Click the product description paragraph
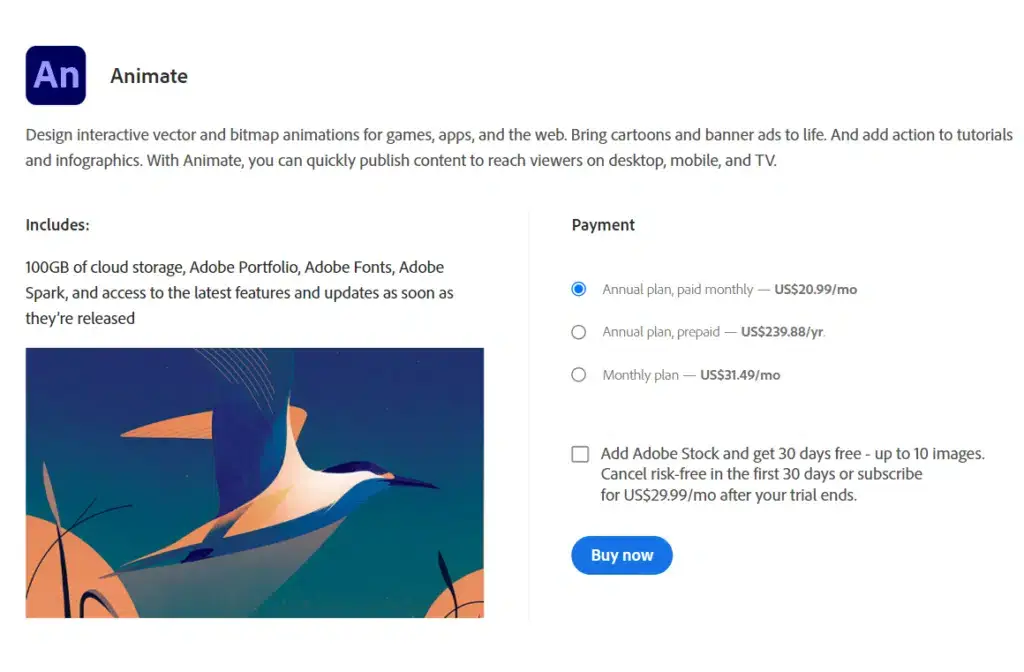This screenshot has height=672, width=1024. [x=500, y=147]
